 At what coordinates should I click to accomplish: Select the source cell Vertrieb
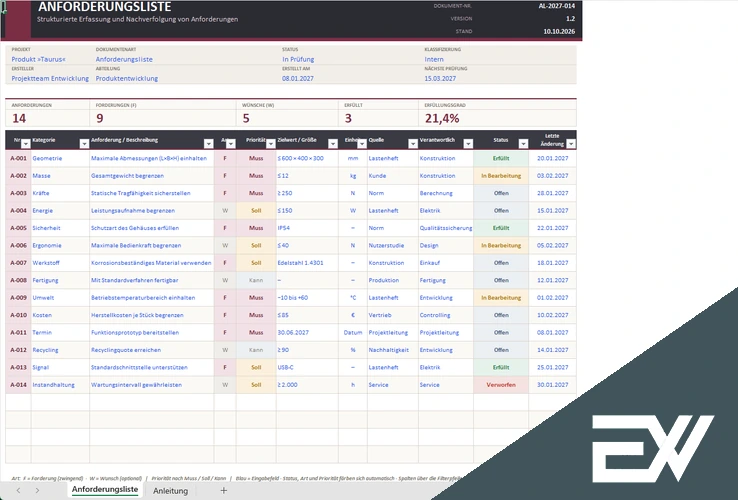393,315
